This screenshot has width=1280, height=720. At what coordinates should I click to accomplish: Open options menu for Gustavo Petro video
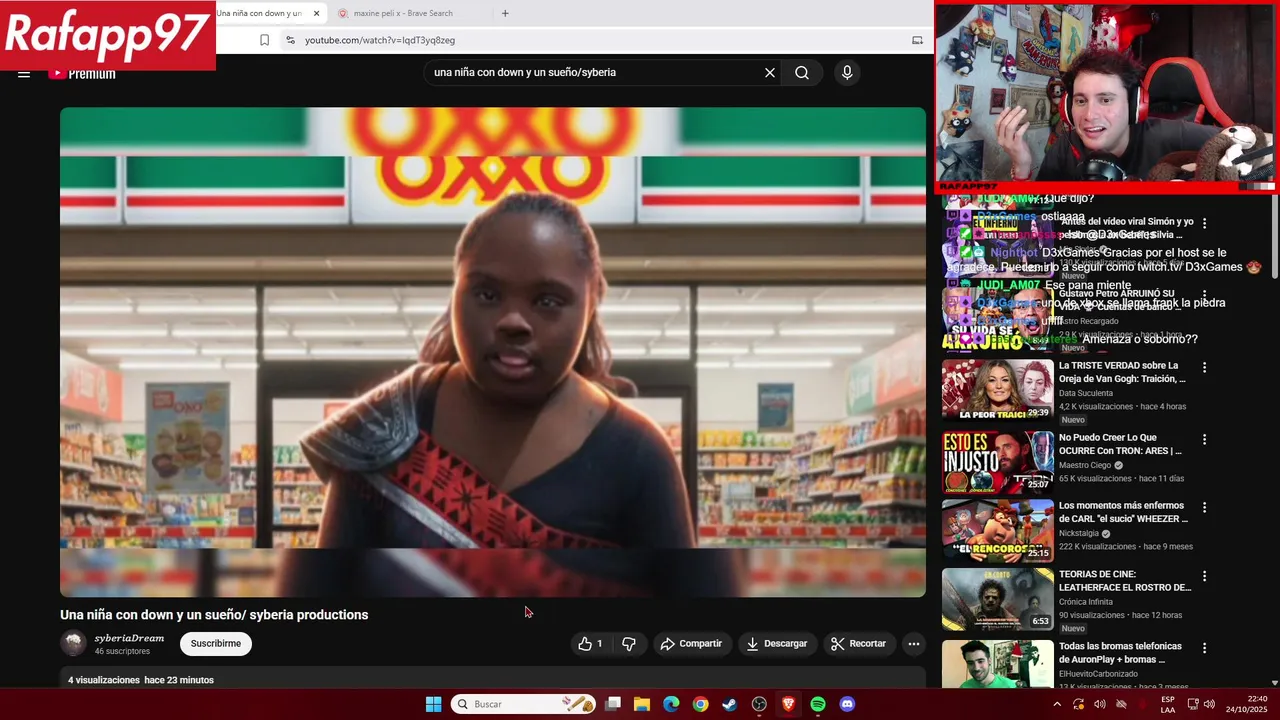[1204, 295]
